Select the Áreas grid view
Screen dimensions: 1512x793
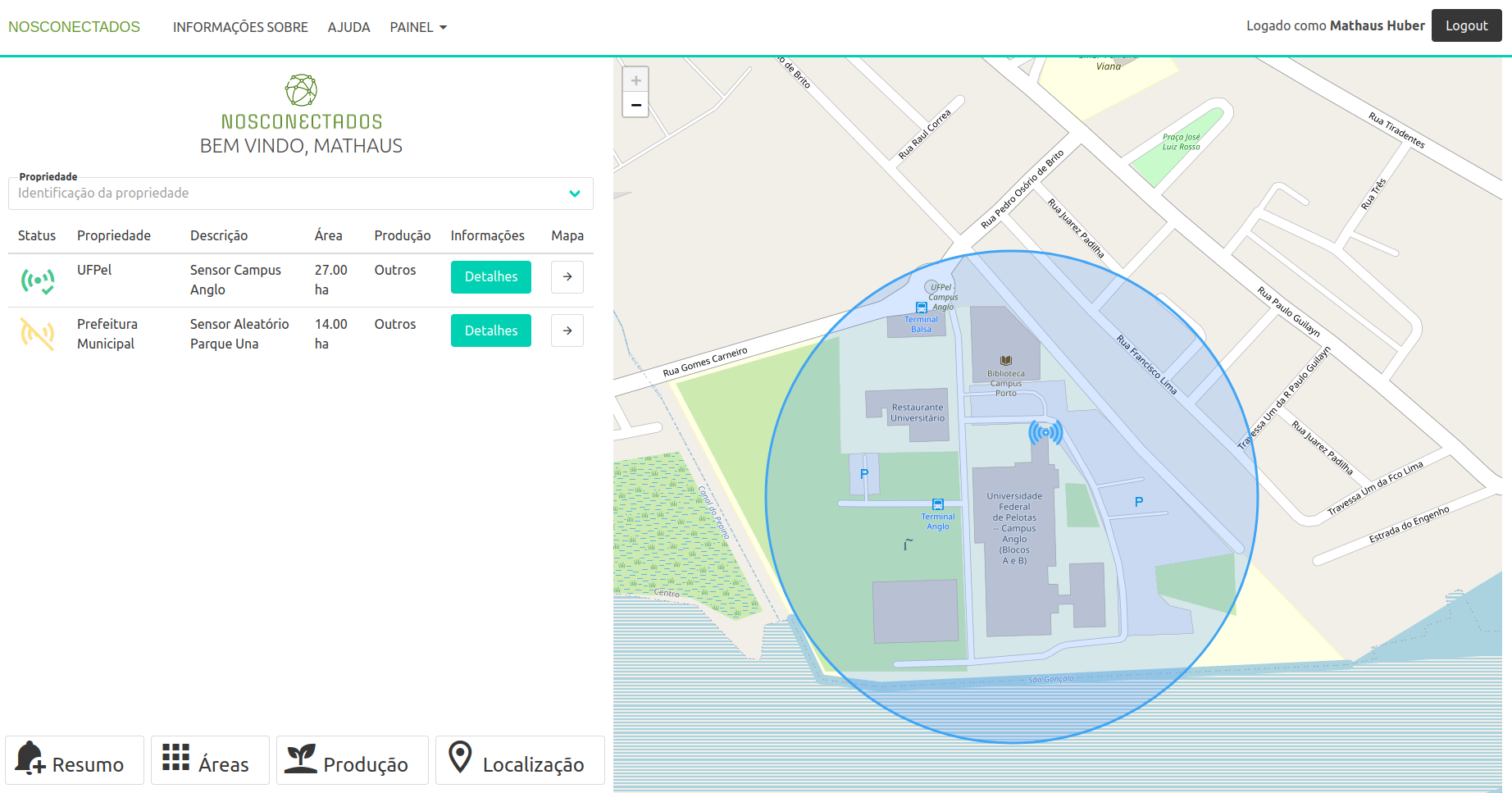click(x=210, y=761)
